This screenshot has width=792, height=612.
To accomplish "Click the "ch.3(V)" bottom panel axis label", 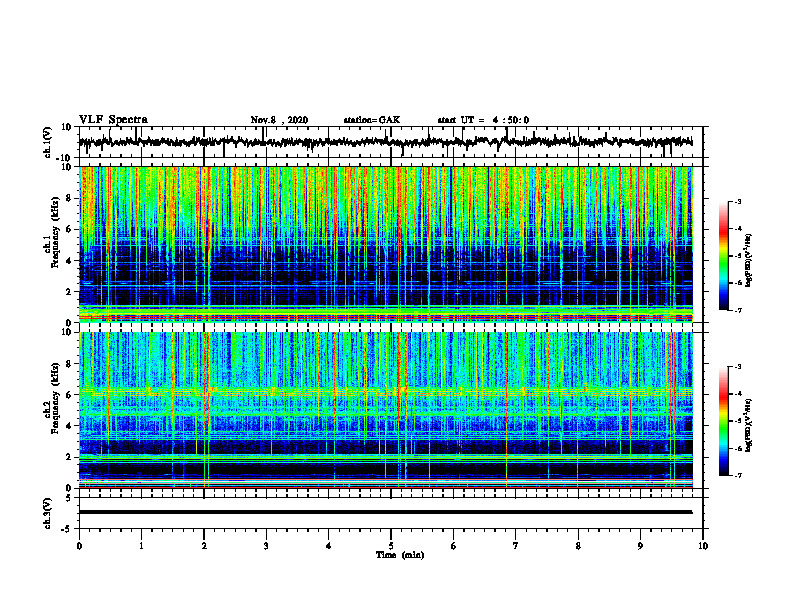I will click(x=48, y=514).
